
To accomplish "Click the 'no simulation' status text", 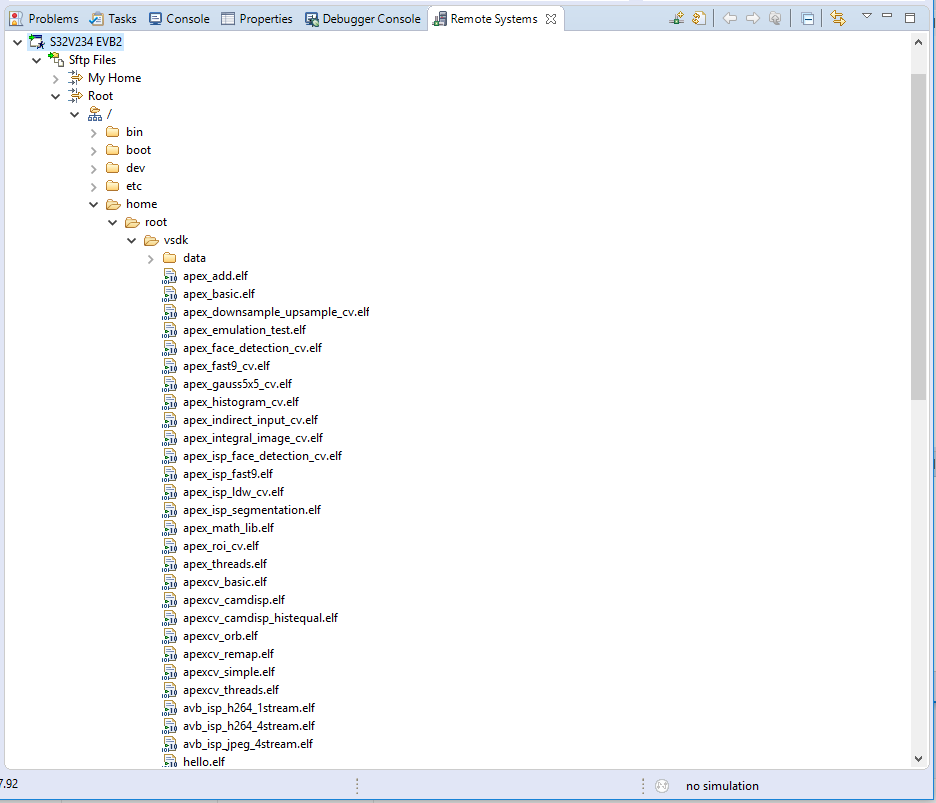I will tap(722, 786).
